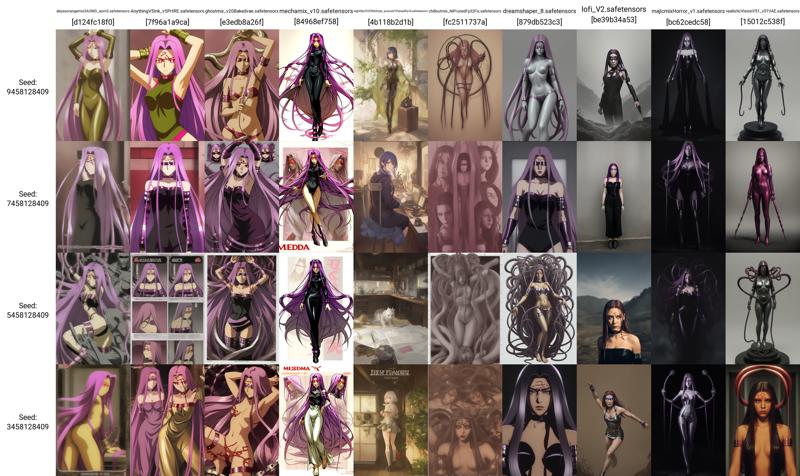Open the mechamix_v10 image for seed 5458128409
Screen dimensions: 800x476
point(316,309)
